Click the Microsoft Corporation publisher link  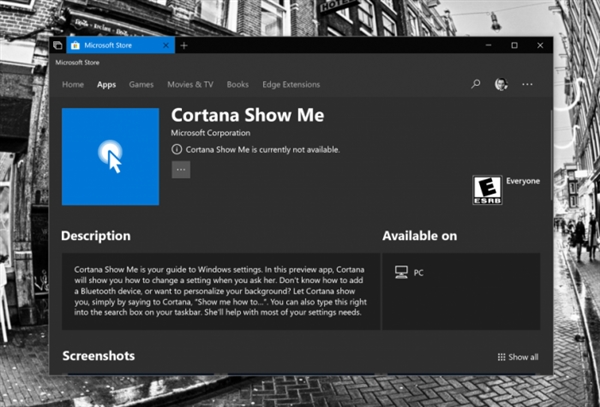coord(210,133)
